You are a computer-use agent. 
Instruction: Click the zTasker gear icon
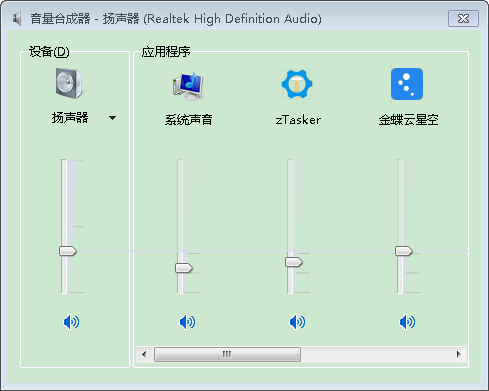[x=297, y=84]
